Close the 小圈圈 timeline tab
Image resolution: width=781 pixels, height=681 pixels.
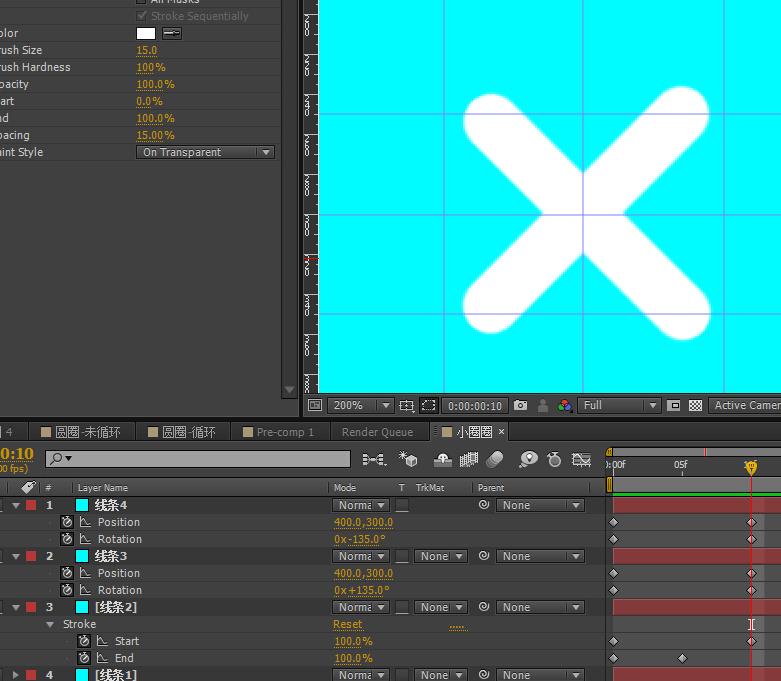tap(502, 431)
